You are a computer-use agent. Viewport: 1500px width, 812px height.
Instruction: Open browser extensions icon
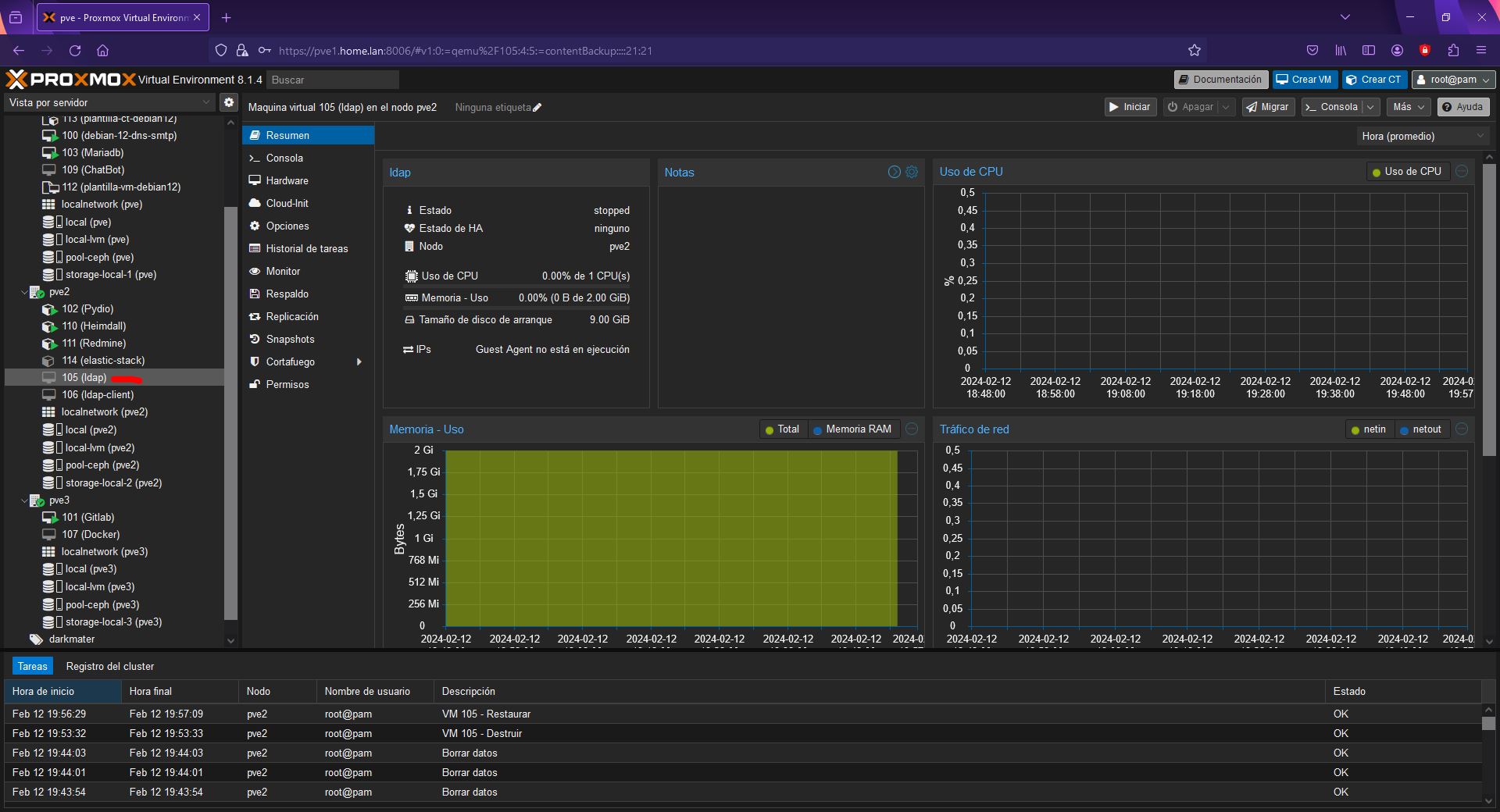[1453, 51]
